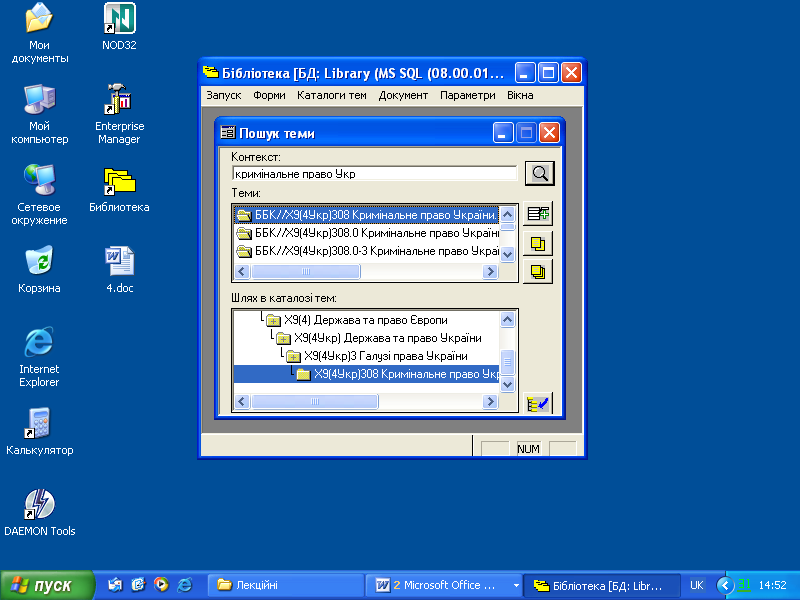Viewport: 800px width, 600px height.
Task: Open the Запуск menu
Action: pos(223,95)
